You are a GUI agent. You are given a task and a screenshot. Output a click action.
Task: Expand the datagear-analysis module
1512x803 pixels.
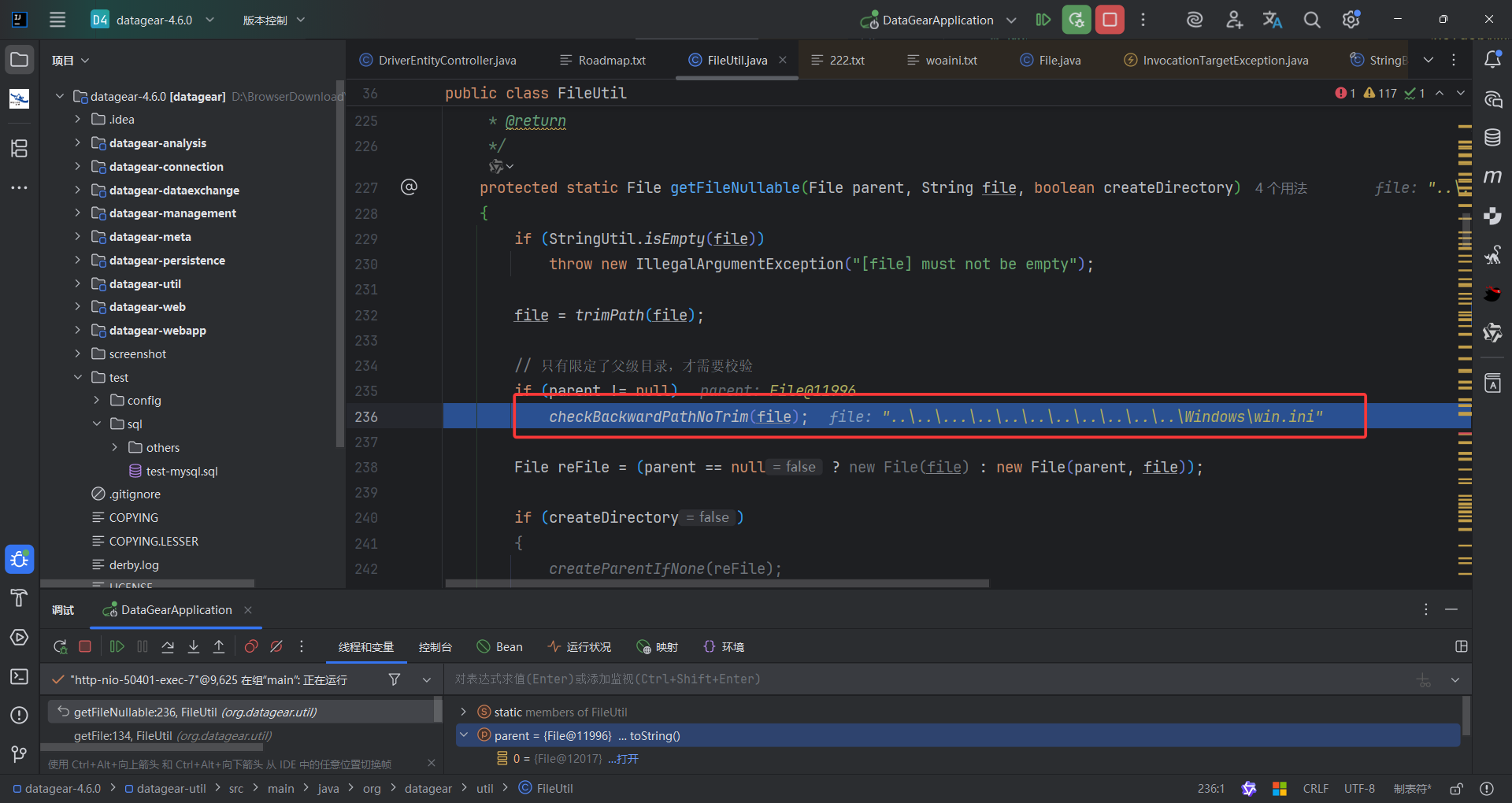click(x=77, y=143)
